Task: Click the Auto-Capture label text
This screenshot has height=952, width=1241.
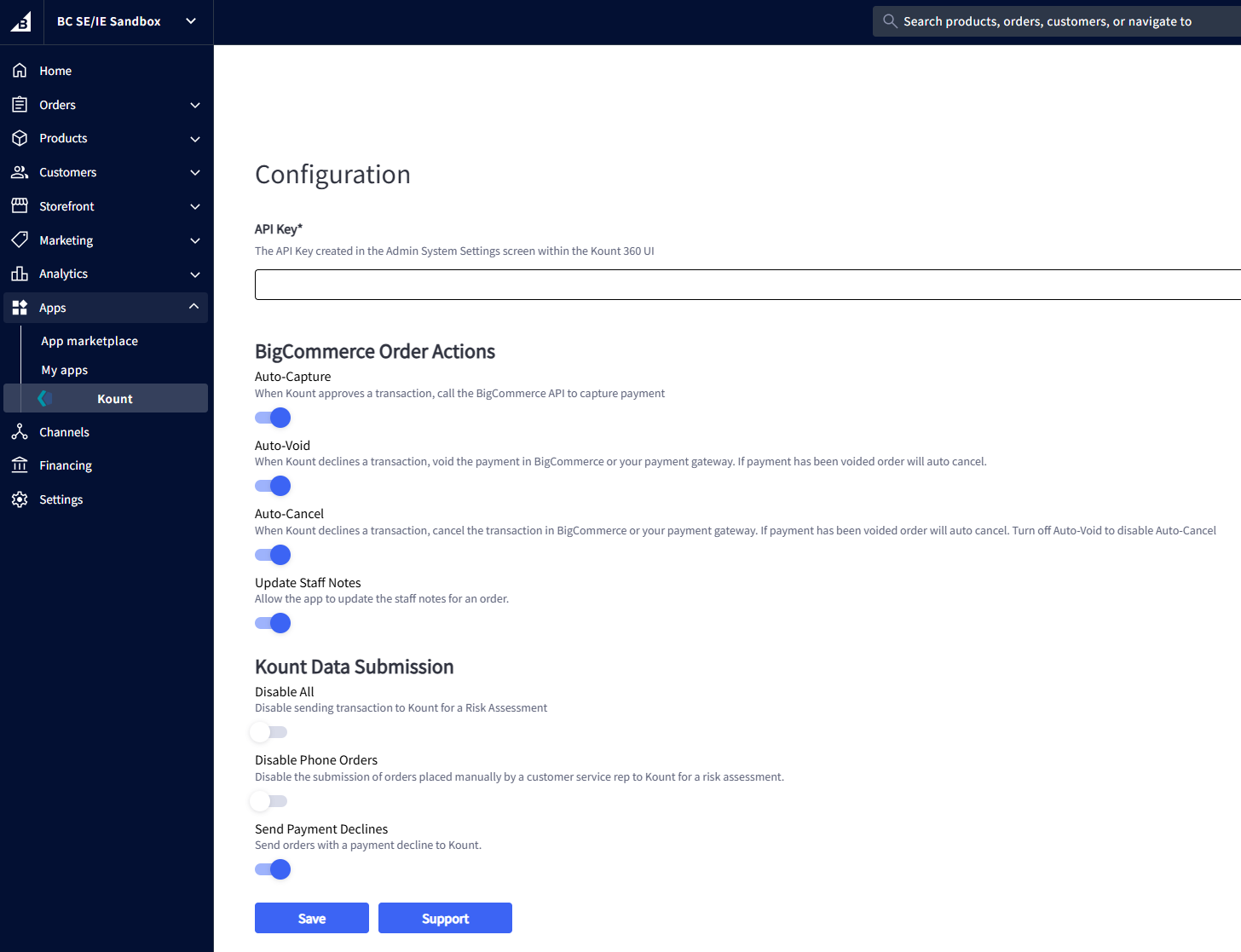Action: [292, 377]
